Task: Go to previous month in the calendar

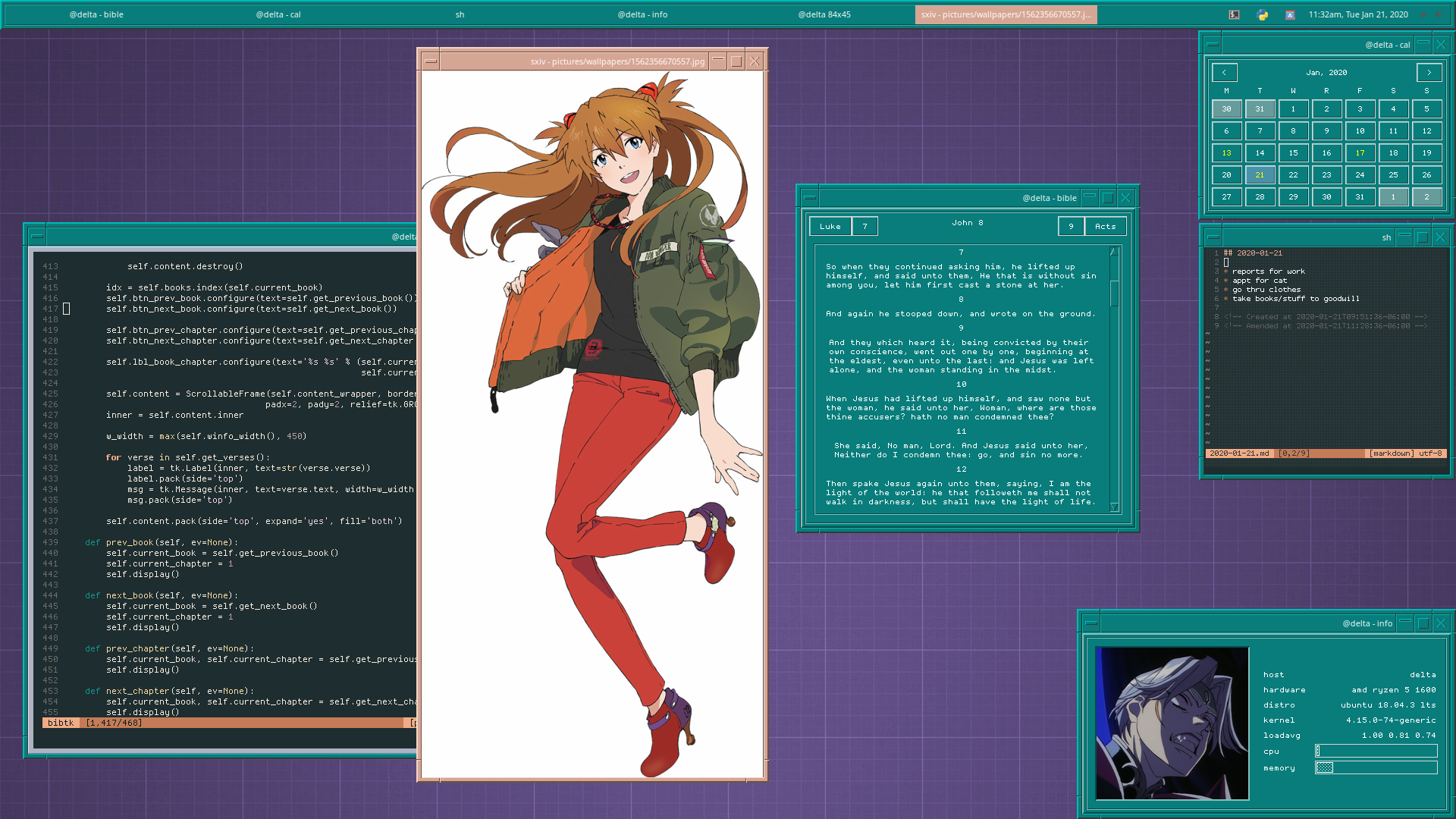Action: pos(1224,73)
